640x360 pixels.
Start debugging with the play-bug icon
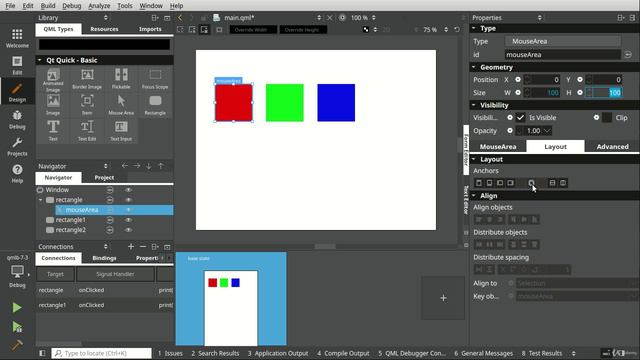pos(17,327)
